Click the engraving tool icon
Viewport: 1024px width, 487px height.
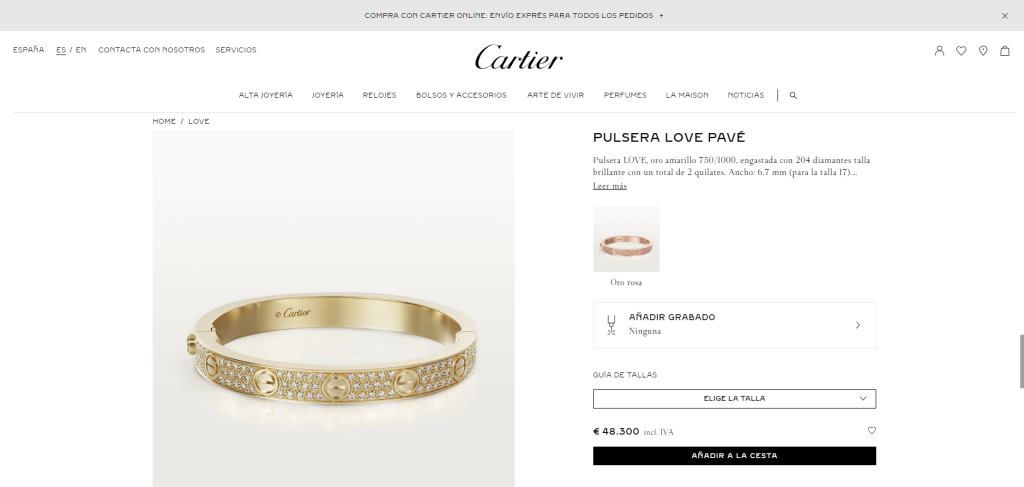click(x=611, y=324)
